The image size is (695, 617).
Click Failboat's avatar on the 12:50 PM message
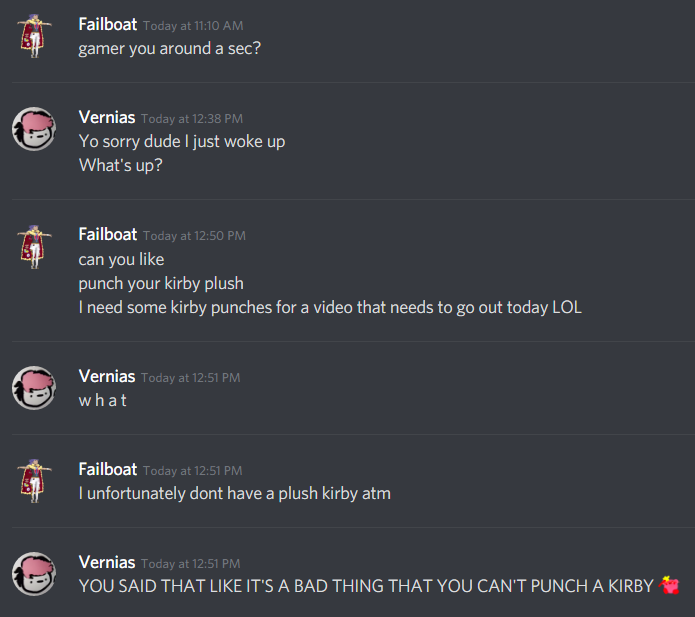click(34, 247)
